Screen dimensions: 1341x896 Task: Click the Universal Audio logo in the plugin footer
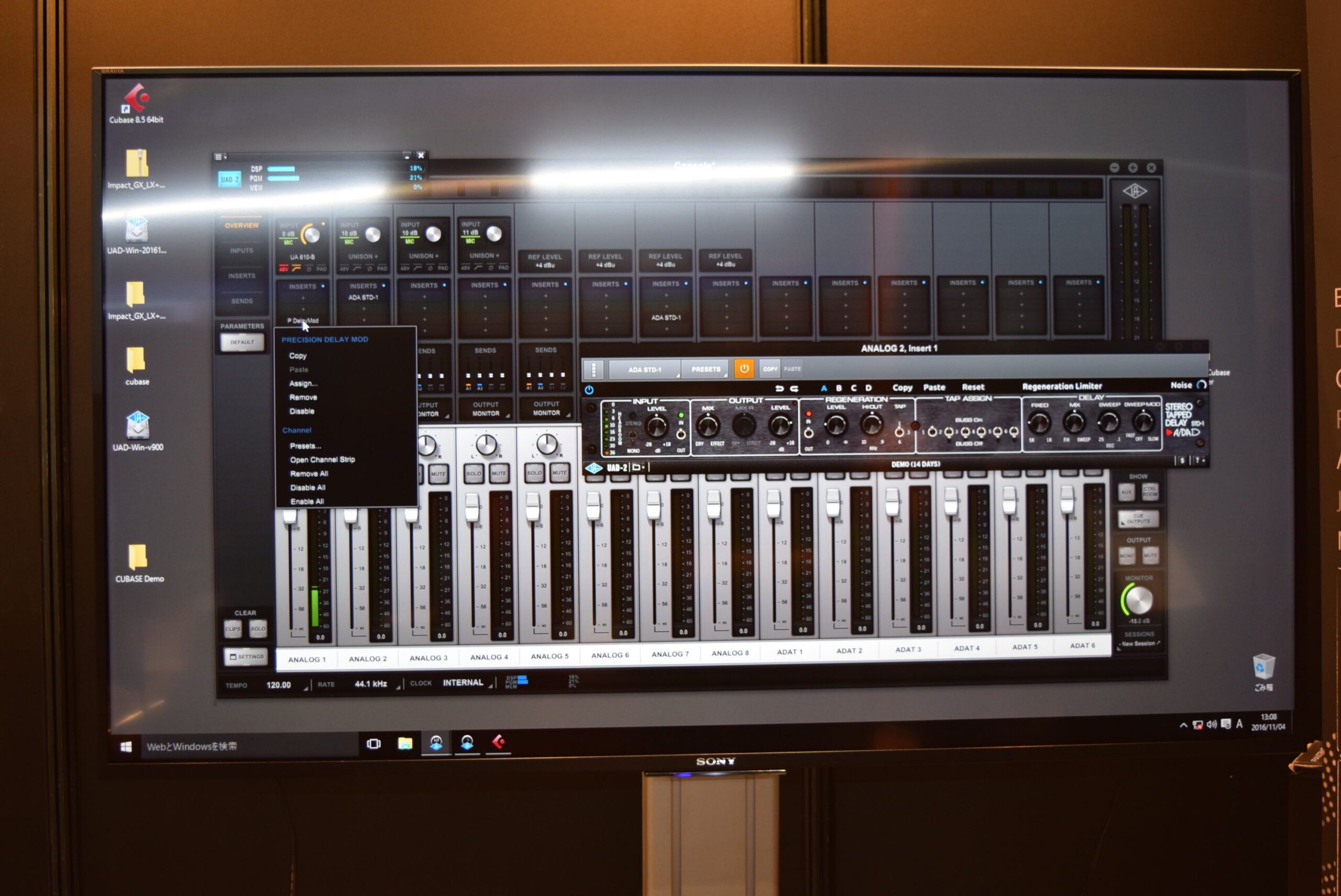594,468
